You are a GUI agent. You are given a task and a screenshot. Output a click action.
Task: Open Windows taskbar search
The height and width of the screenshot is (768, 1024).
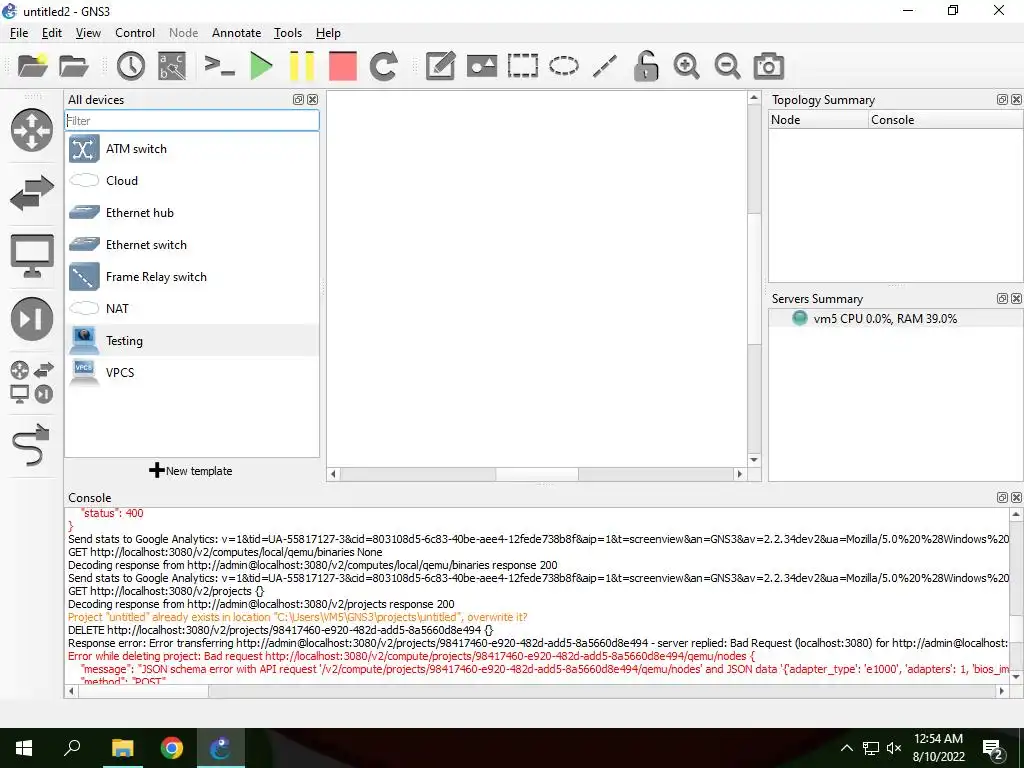pos(72,748)
